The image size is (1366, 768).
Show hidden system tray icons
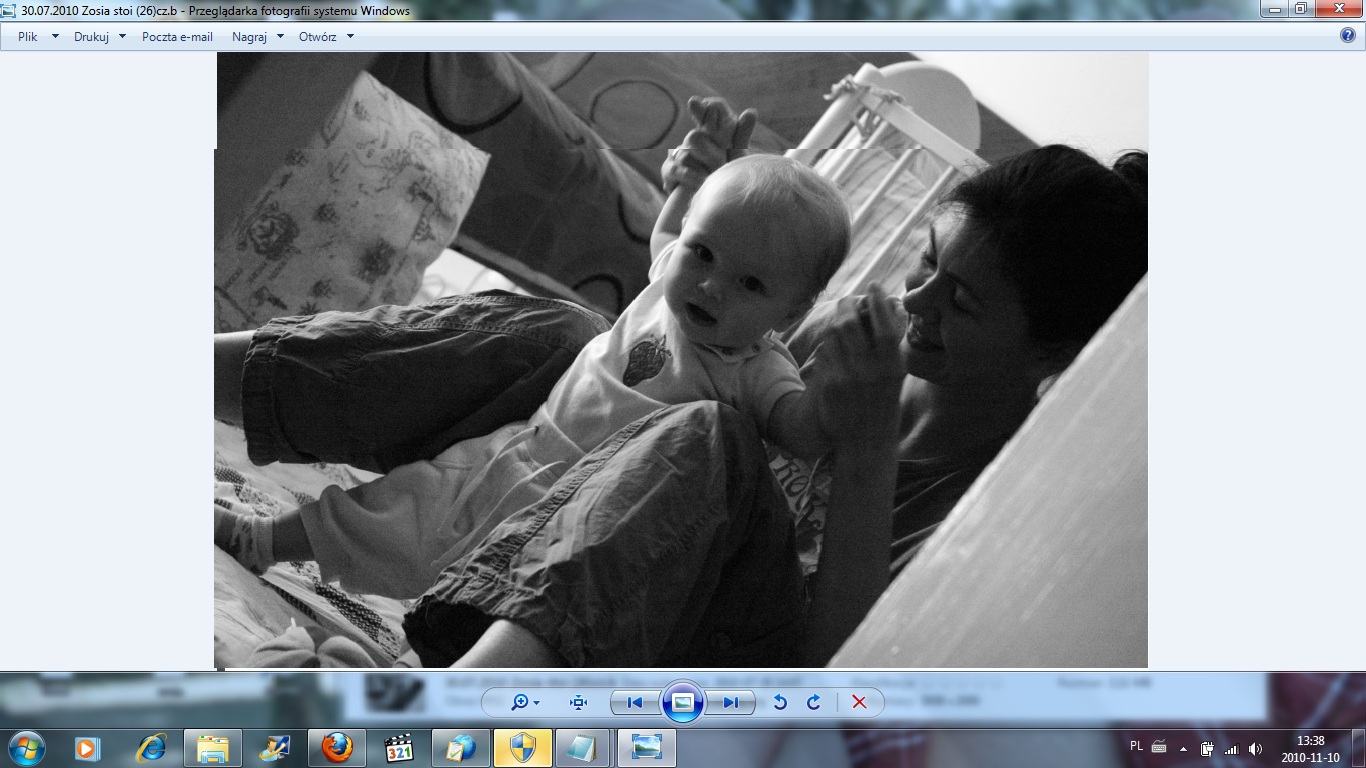tap(1184, 748)
